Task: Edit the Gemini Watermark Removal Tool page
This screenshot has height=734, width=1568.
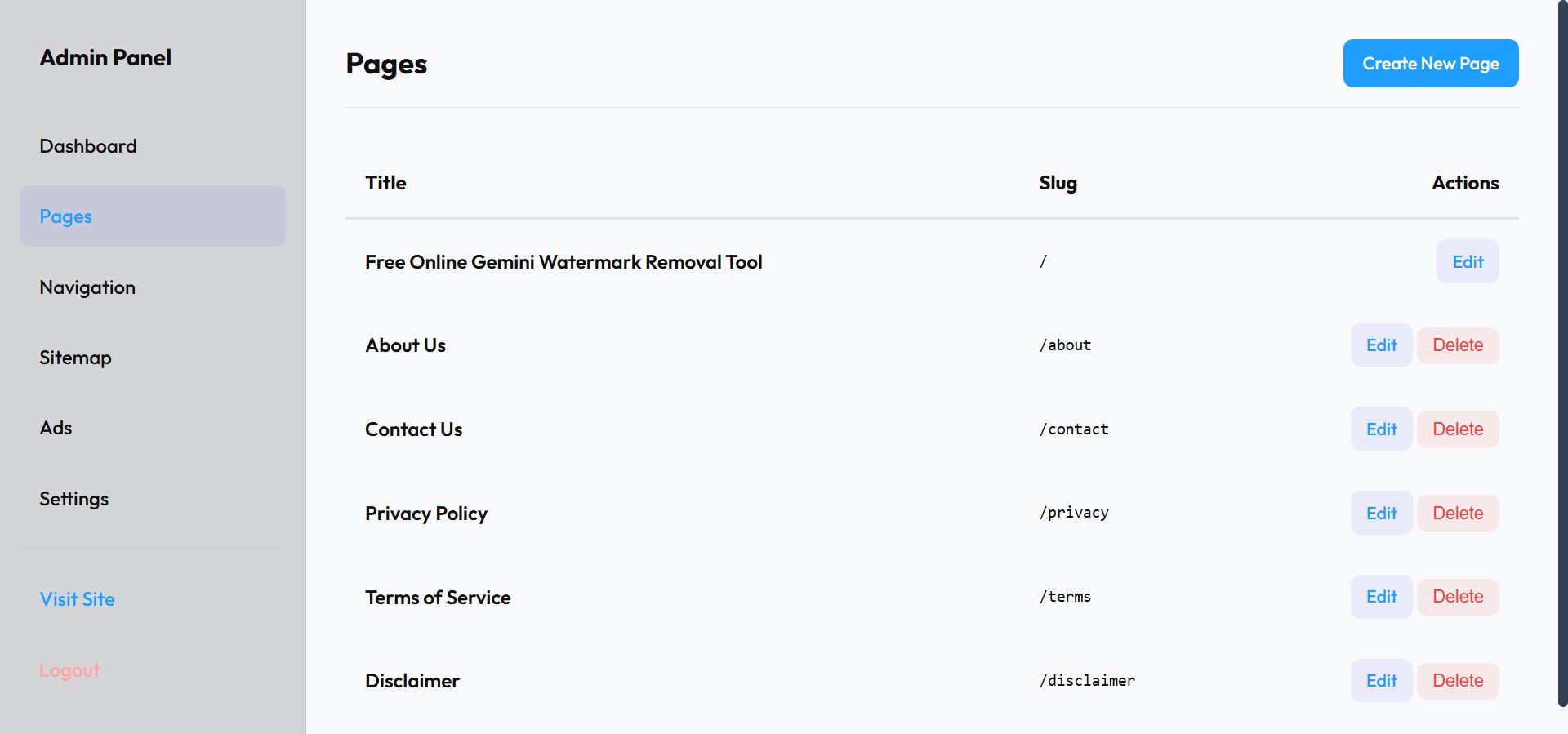Action: pyautogui.click(x=1468, y=262)
